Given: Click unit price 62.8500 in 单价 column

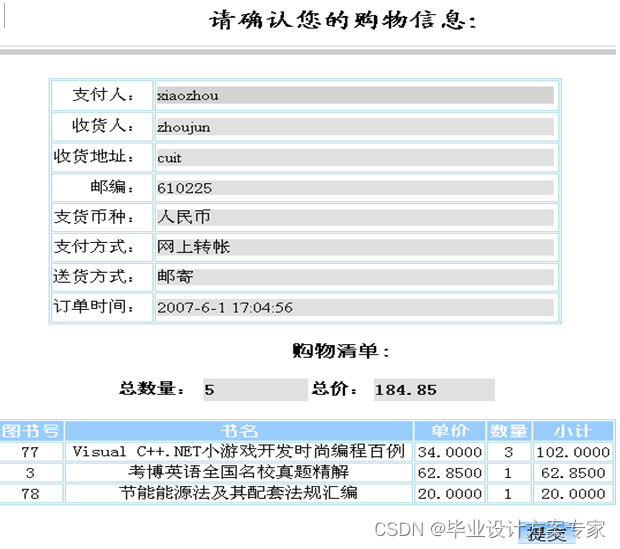Looking at the screenshot, I should coord(450,473).
